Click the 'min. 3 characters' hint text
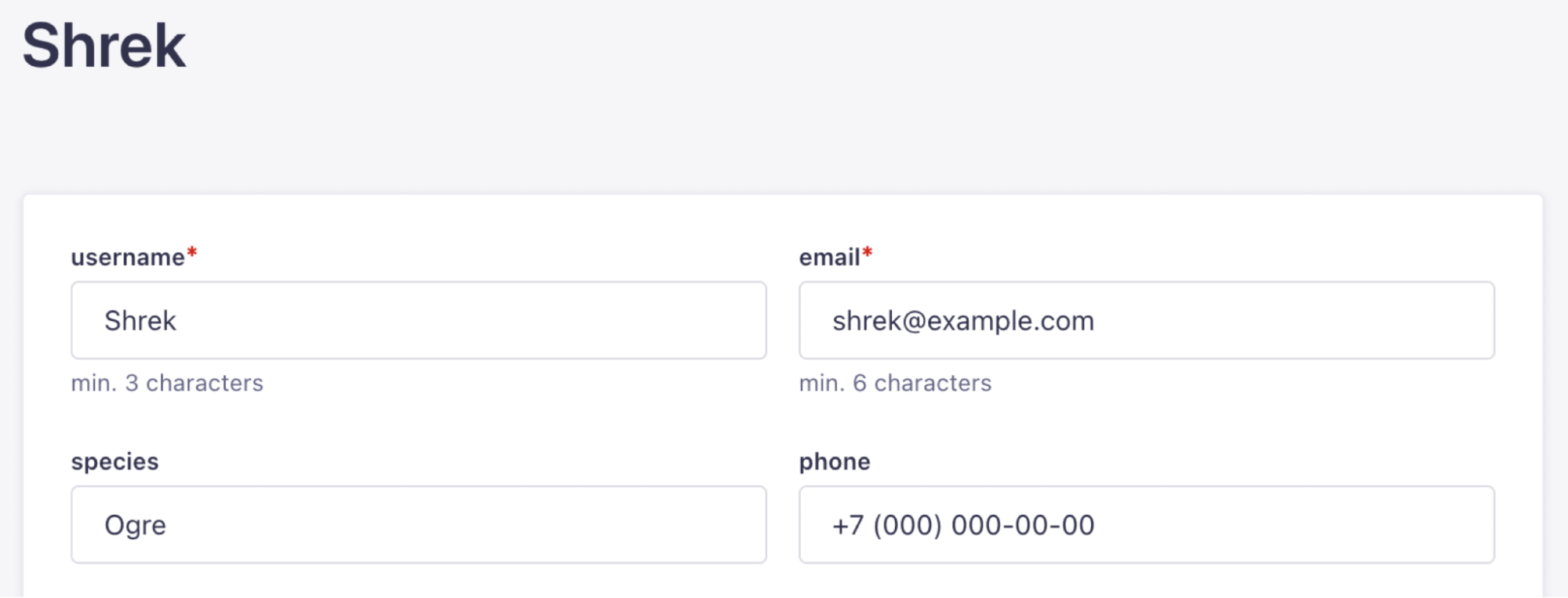The image size is (1568, 598). coord(167,383)
